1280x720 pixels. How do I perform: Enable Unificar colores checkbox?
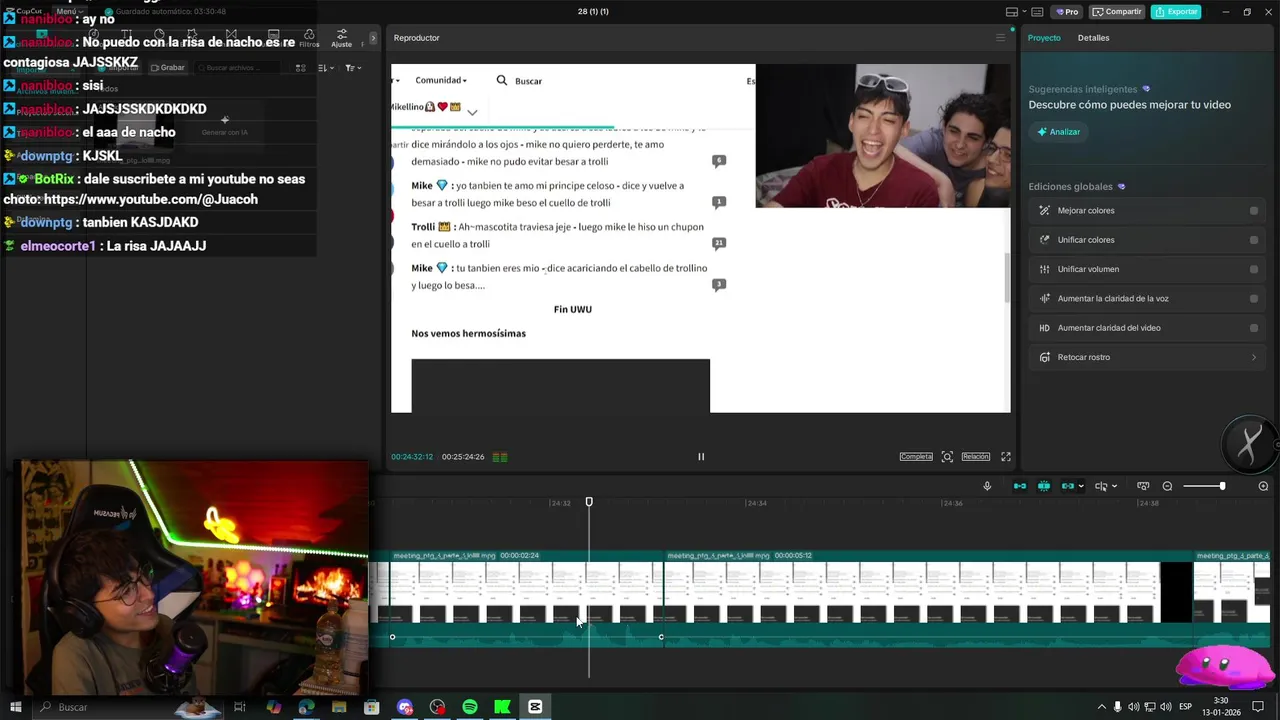1254,240
